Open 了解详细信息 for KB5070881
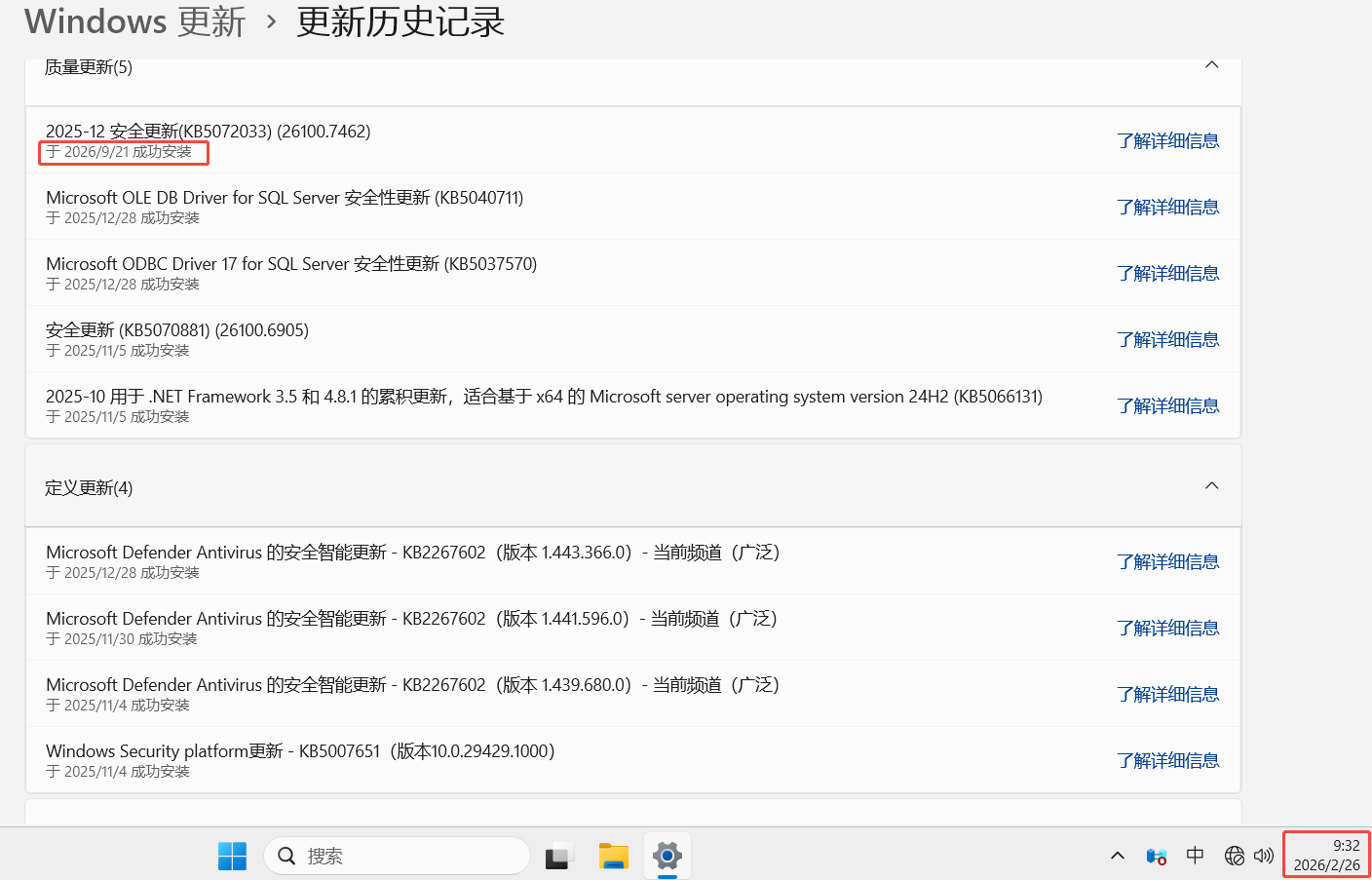This screenshot has height=880, width=1372. pos(1168,340)
